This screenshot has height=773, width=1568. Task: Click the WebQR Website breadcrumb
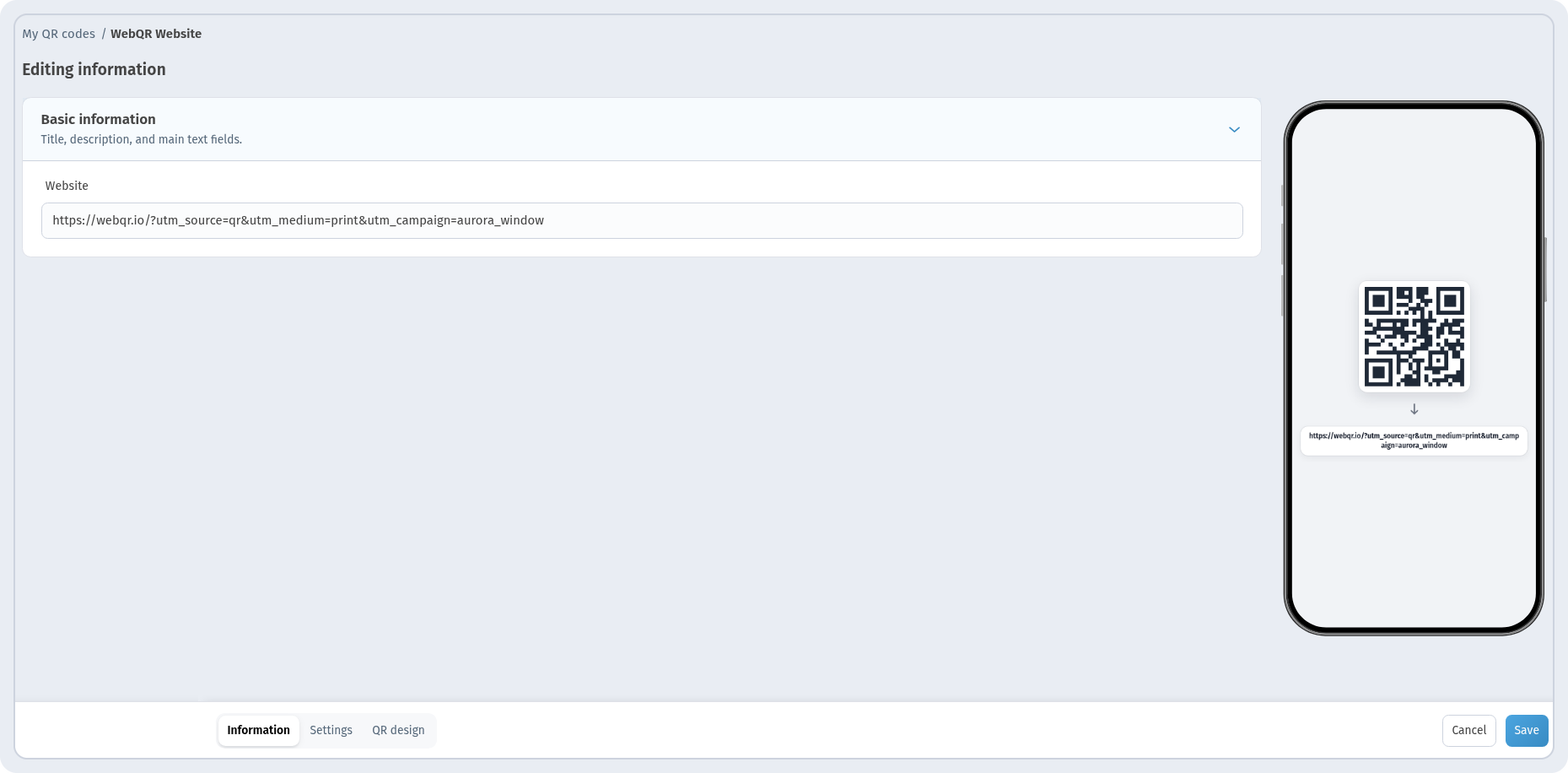pos(156,34)
